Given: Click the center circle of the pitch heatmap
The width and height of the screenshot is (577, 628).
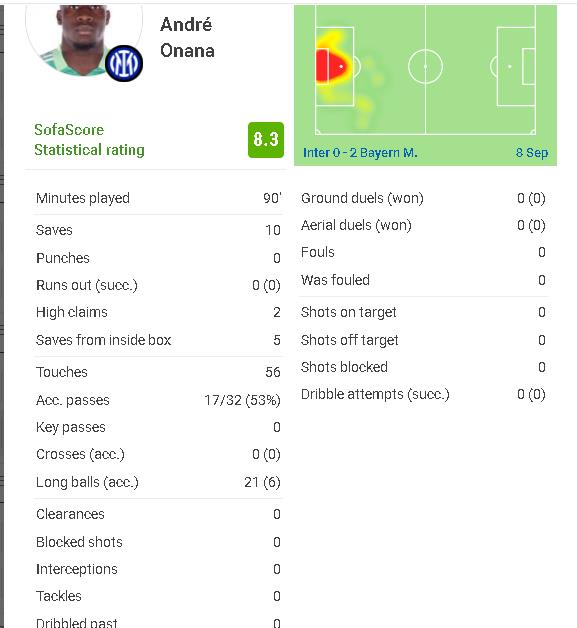Looking at the screenshot, I should pyautogui.click(x=425, y=66).
